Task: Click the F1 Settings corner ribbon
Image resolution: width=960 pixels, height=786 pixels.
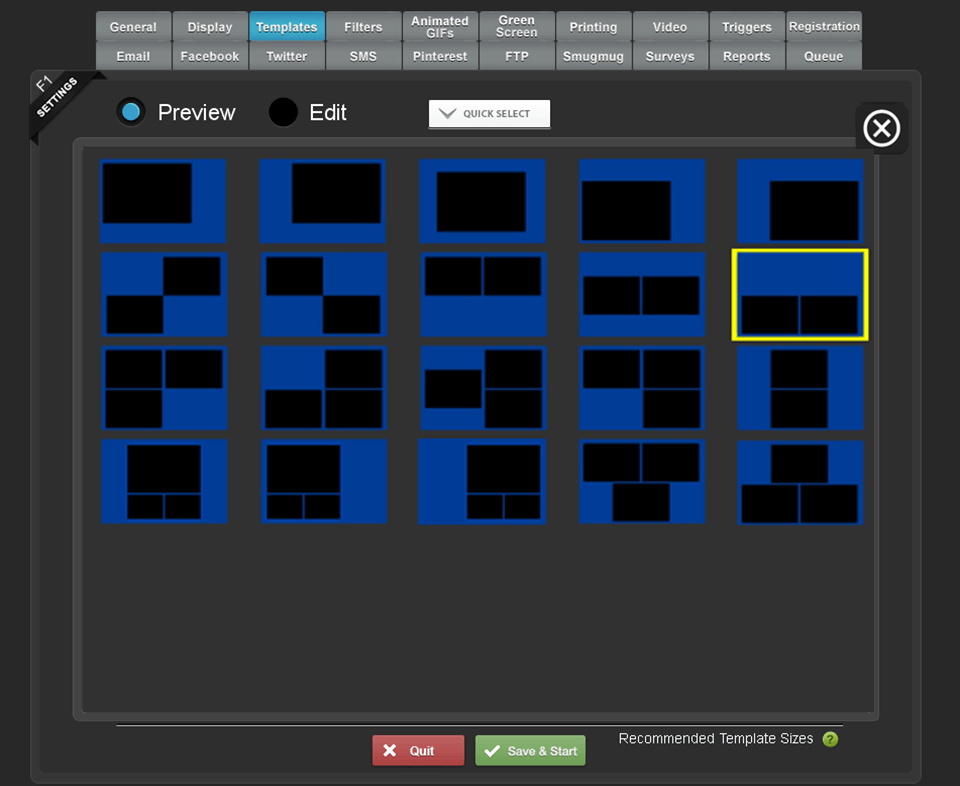Action: click(55, 100)
